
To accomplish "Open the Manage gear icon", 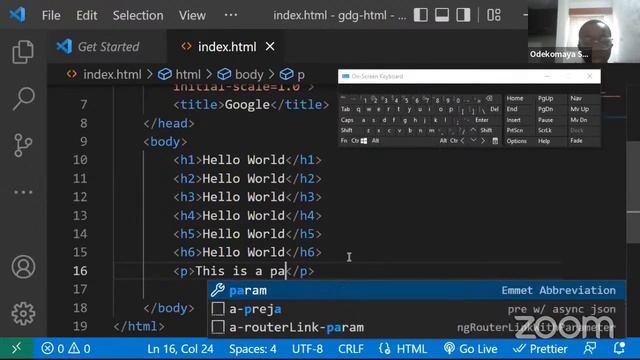I will (x=23, y=313).
